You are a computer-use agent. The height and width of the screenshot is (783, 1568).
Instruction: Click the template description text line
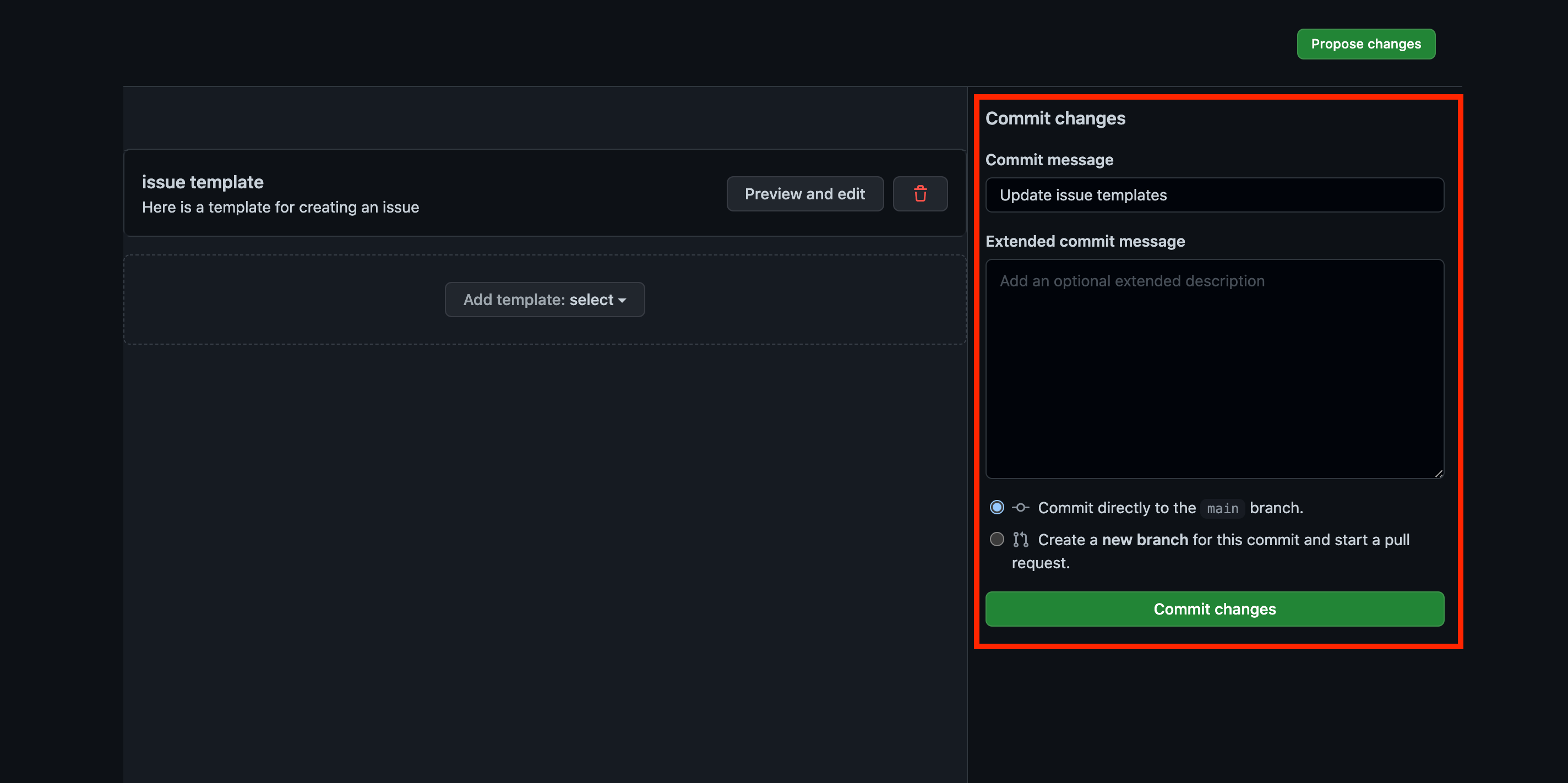pos(280,208)
